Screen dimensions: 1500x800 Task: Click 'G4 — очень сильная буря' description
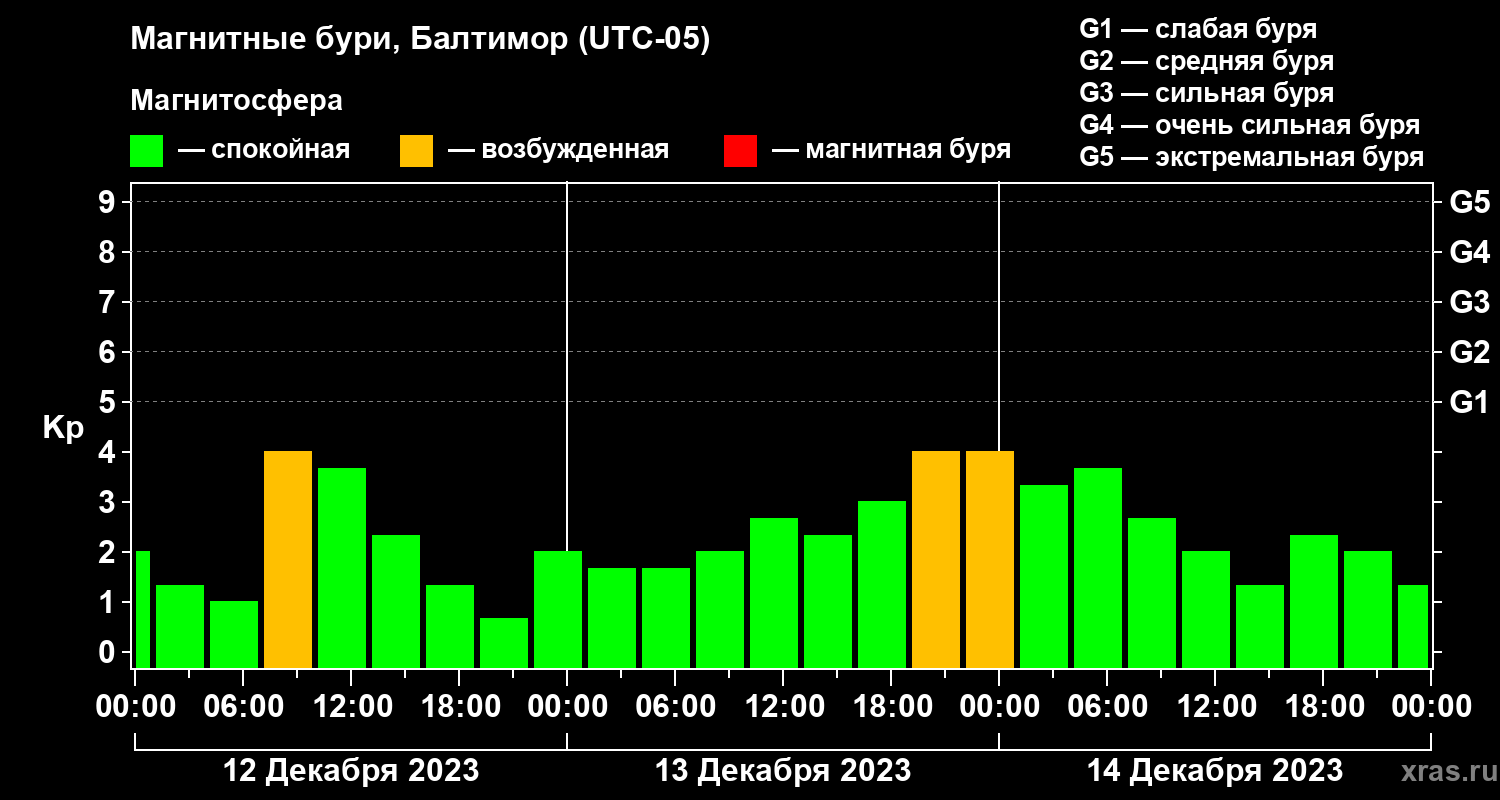[1249, 125]
